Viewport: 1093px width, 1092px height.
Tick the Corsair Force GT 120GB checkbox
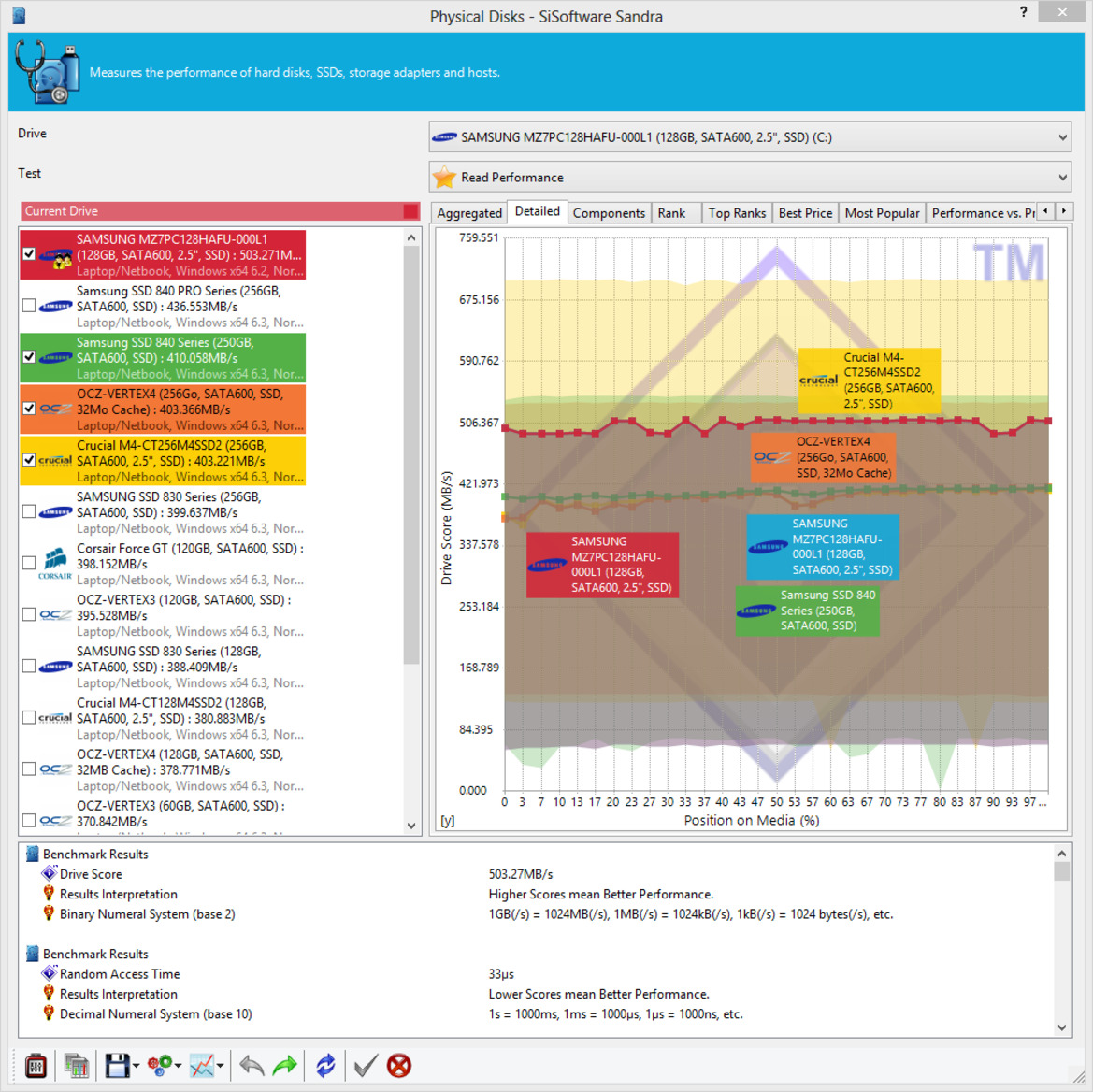click(x=29, y=563)
